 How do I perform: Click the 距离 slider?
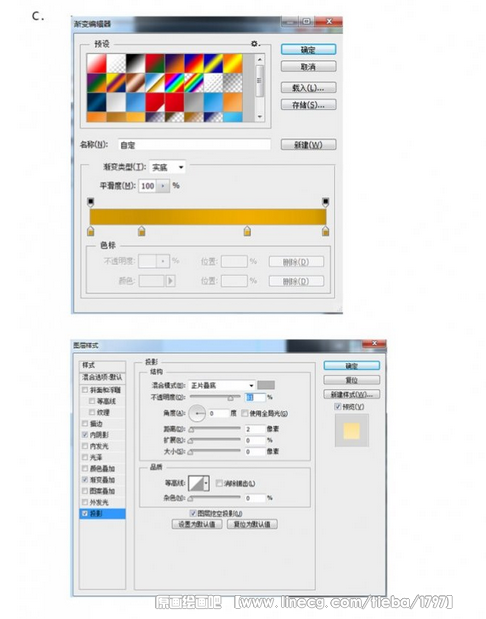click(x=215, y=429)
